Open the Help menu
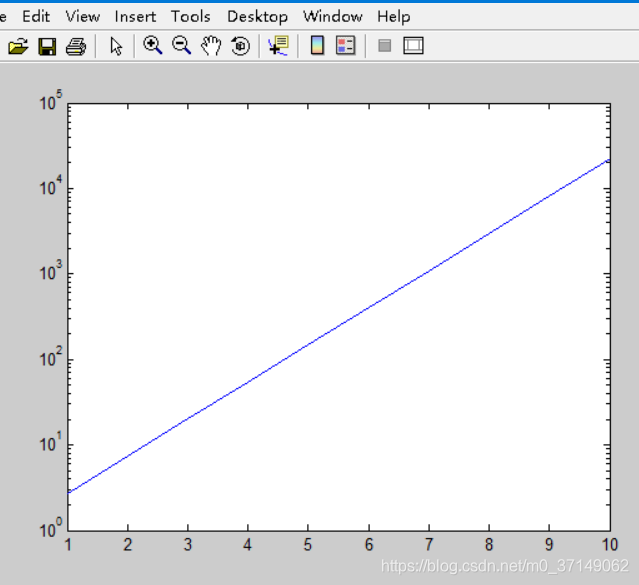 (x=394, y=17)
